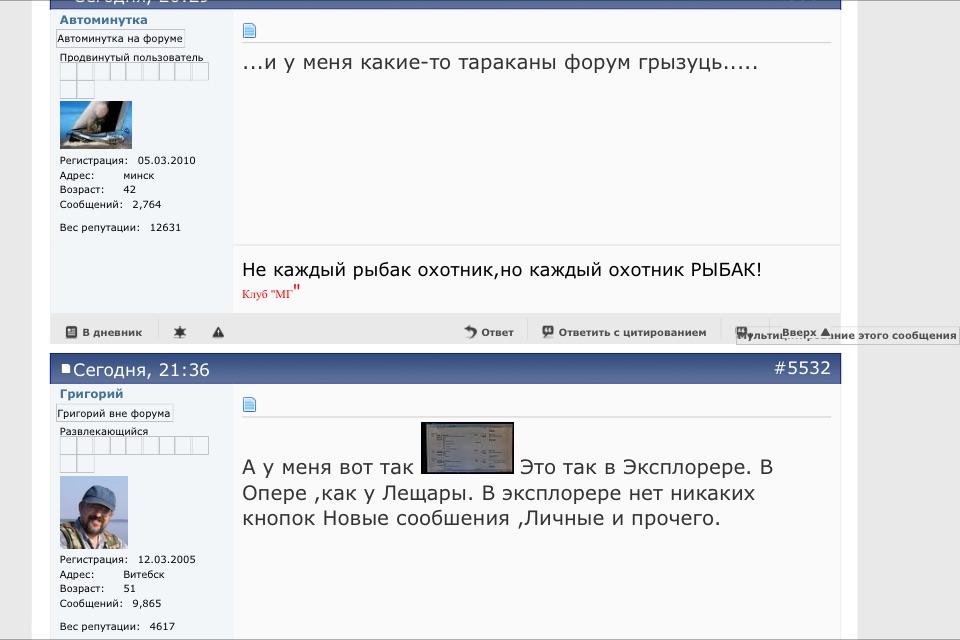Click the post status icon beside Сегодня, 21:36
Viewport: 960px width, 640px height.
66,370
